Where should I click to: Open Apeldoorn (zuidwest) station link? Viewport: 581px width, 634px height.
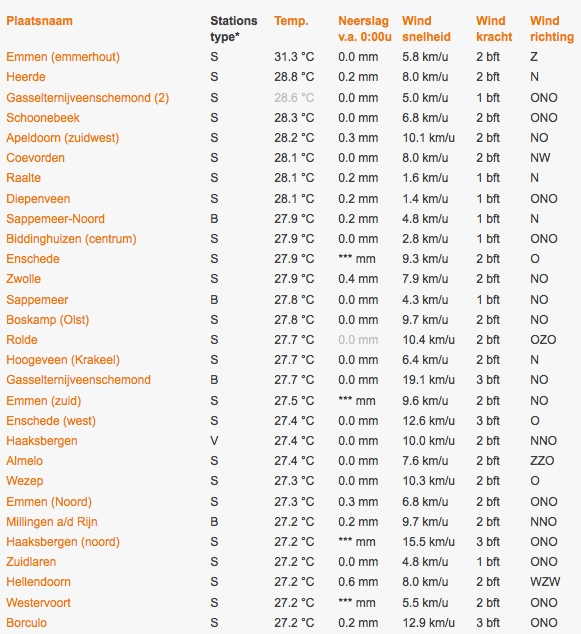click(x=63, y=138)
